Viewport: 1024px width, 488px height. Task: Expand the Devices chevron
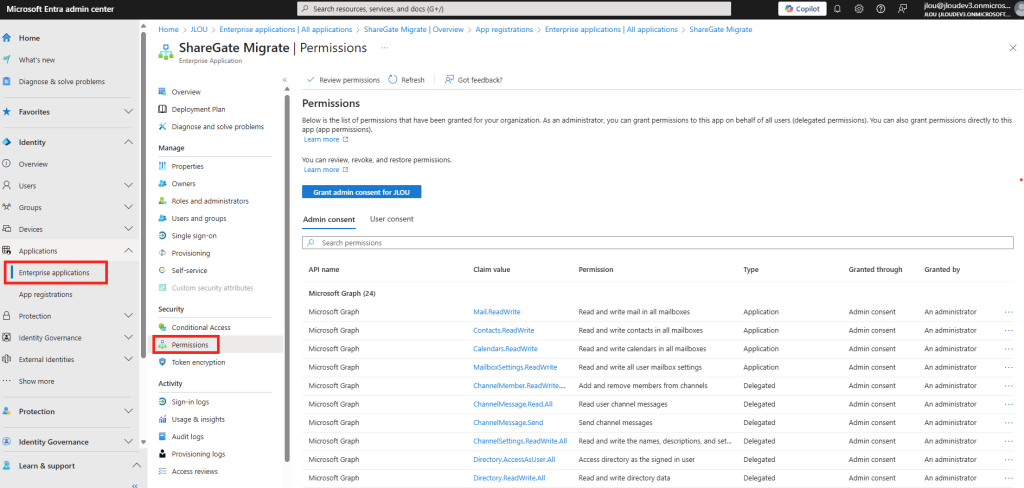[x=129, y=229]
